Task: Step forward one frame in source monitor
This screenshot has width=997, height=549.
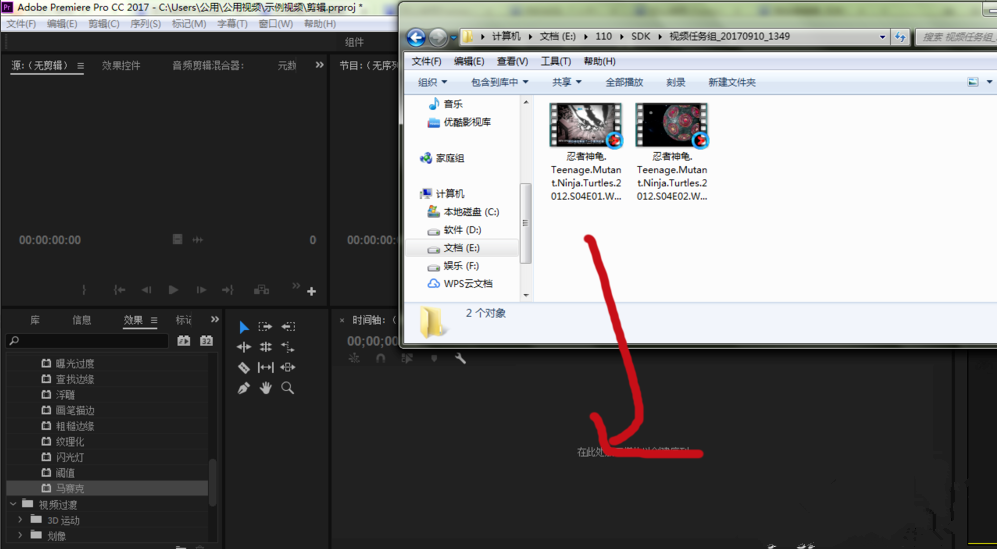Action: (201, 289)
